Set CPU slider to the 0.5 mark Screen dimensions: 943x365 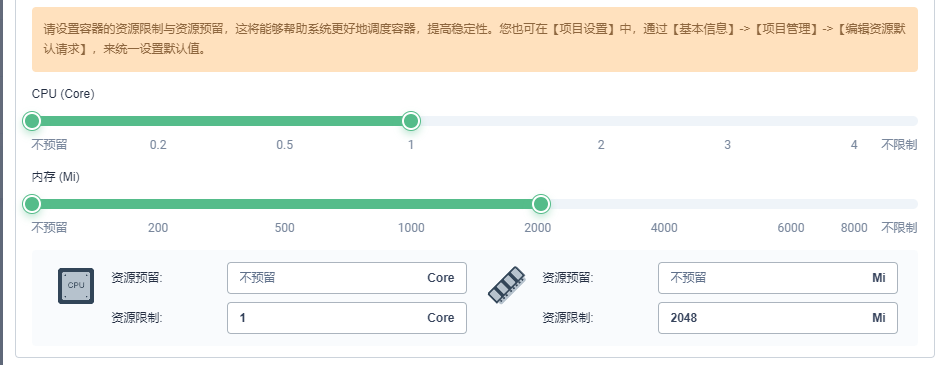coord(284,121)
